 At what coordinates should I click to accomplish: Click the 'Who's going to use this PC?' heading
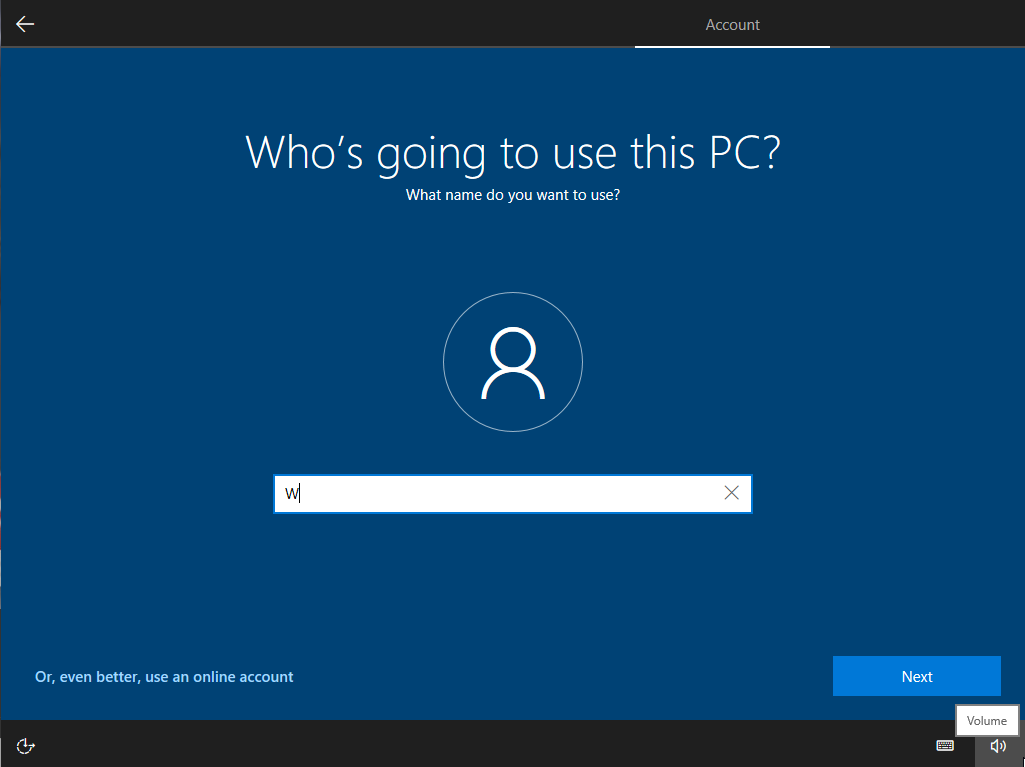pos(512,154)
